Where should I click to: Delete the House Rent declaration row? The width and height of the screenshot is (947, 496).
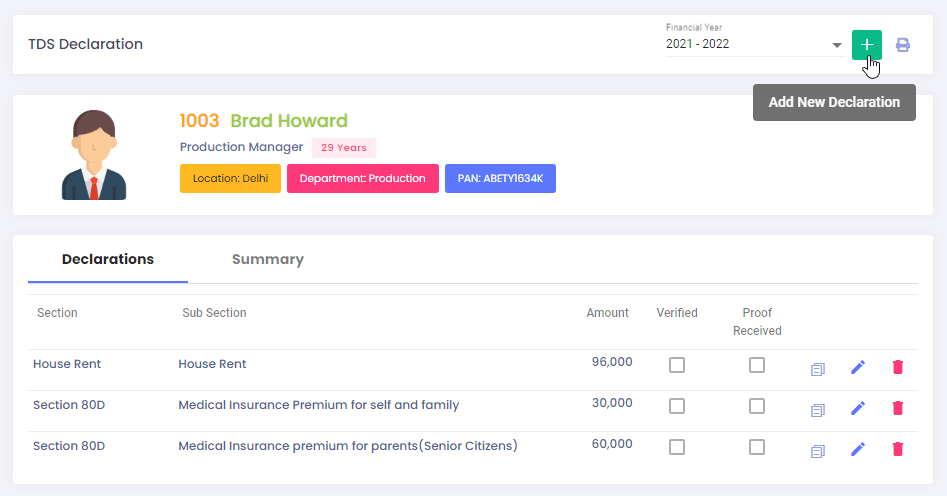(x=897, y=367)
